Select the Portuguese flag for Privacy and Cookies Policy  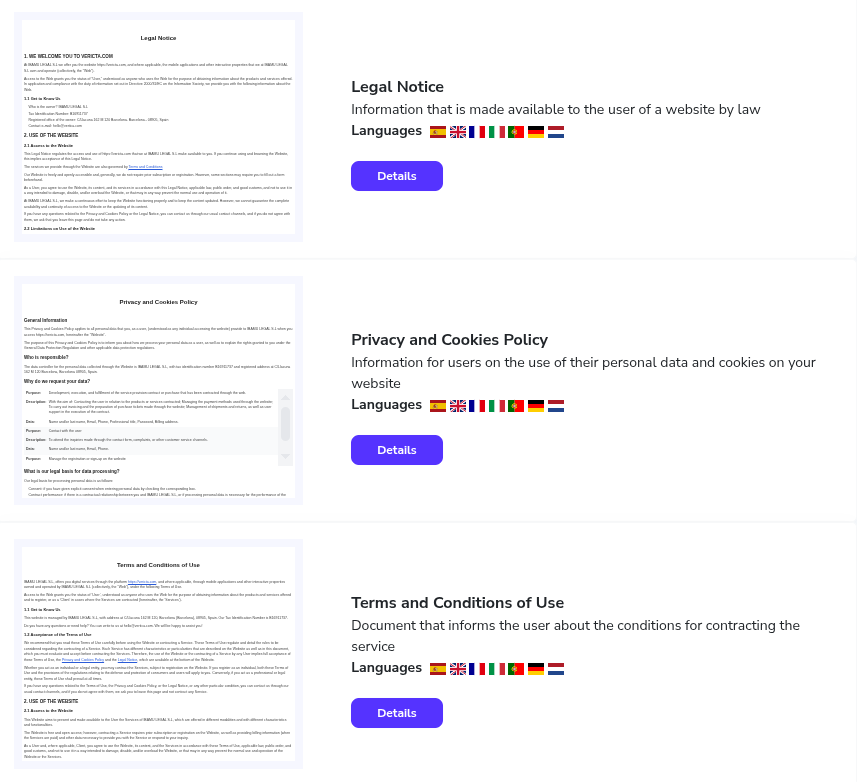click(x=516, y=406)
